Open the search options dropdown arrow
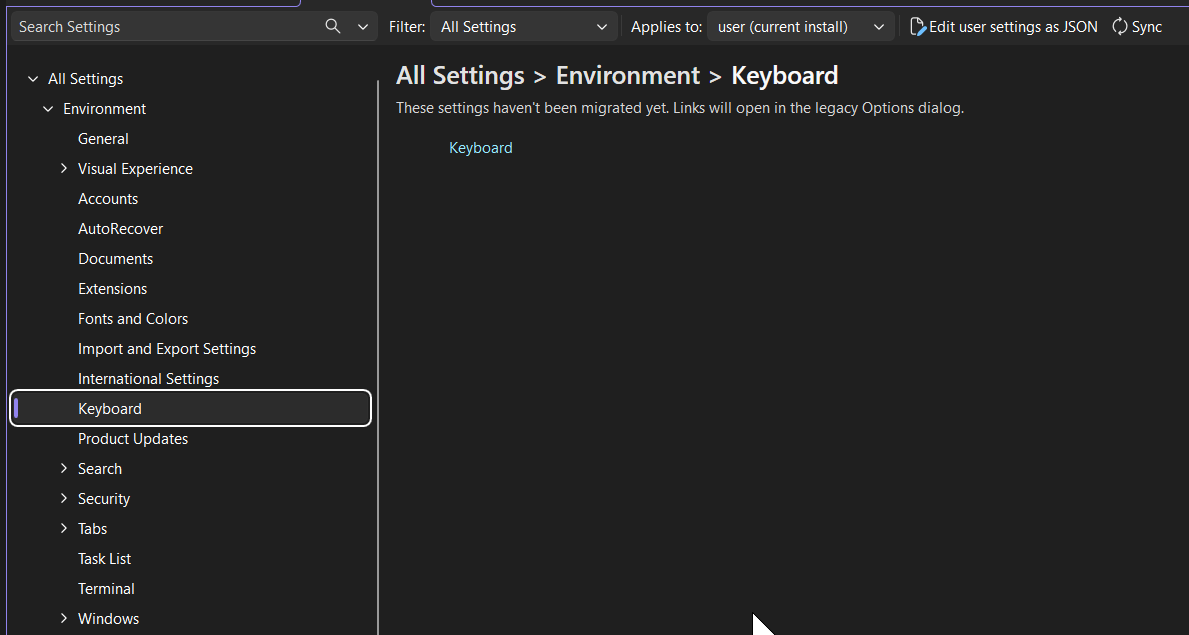The width and height of the screenshot is (1189, 635). (x=363, y=27)
